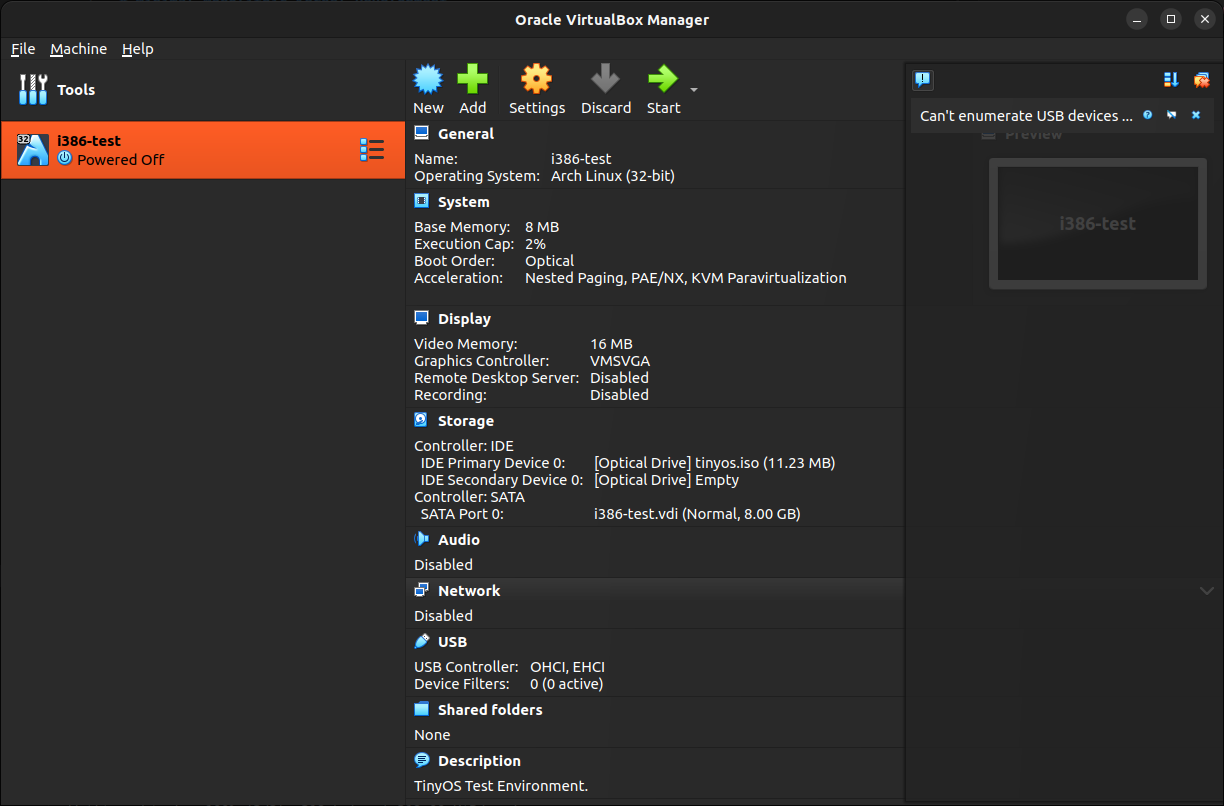Click the Add machine green plus icon

[x=472, y=79]
